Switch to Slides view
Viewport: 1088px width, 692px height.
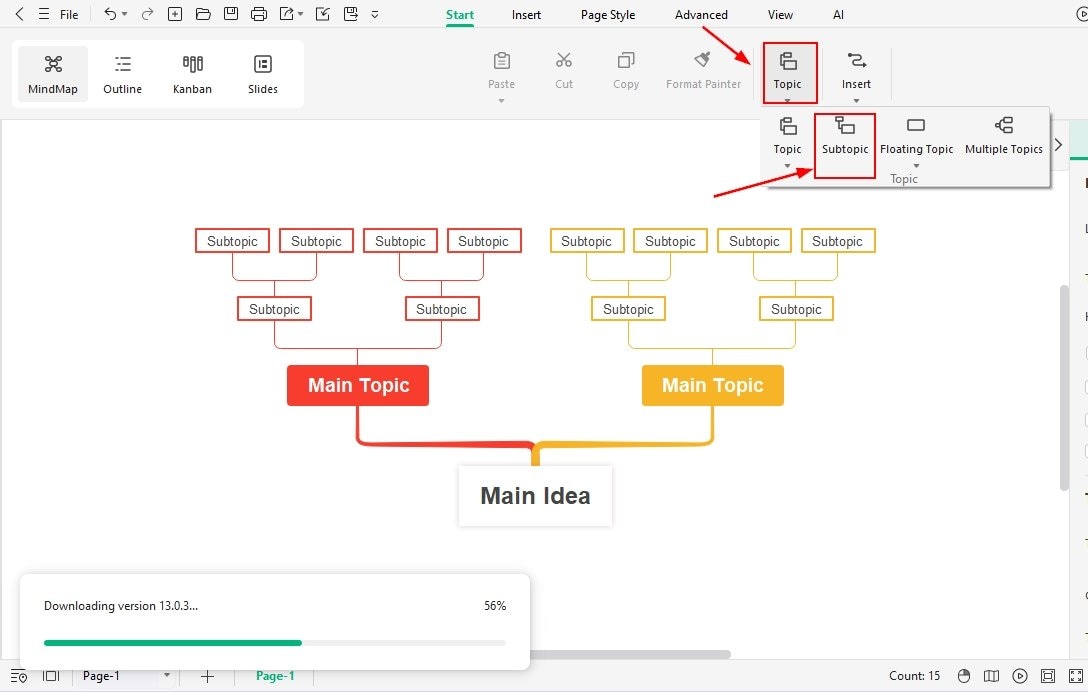(x=262, y=72)
